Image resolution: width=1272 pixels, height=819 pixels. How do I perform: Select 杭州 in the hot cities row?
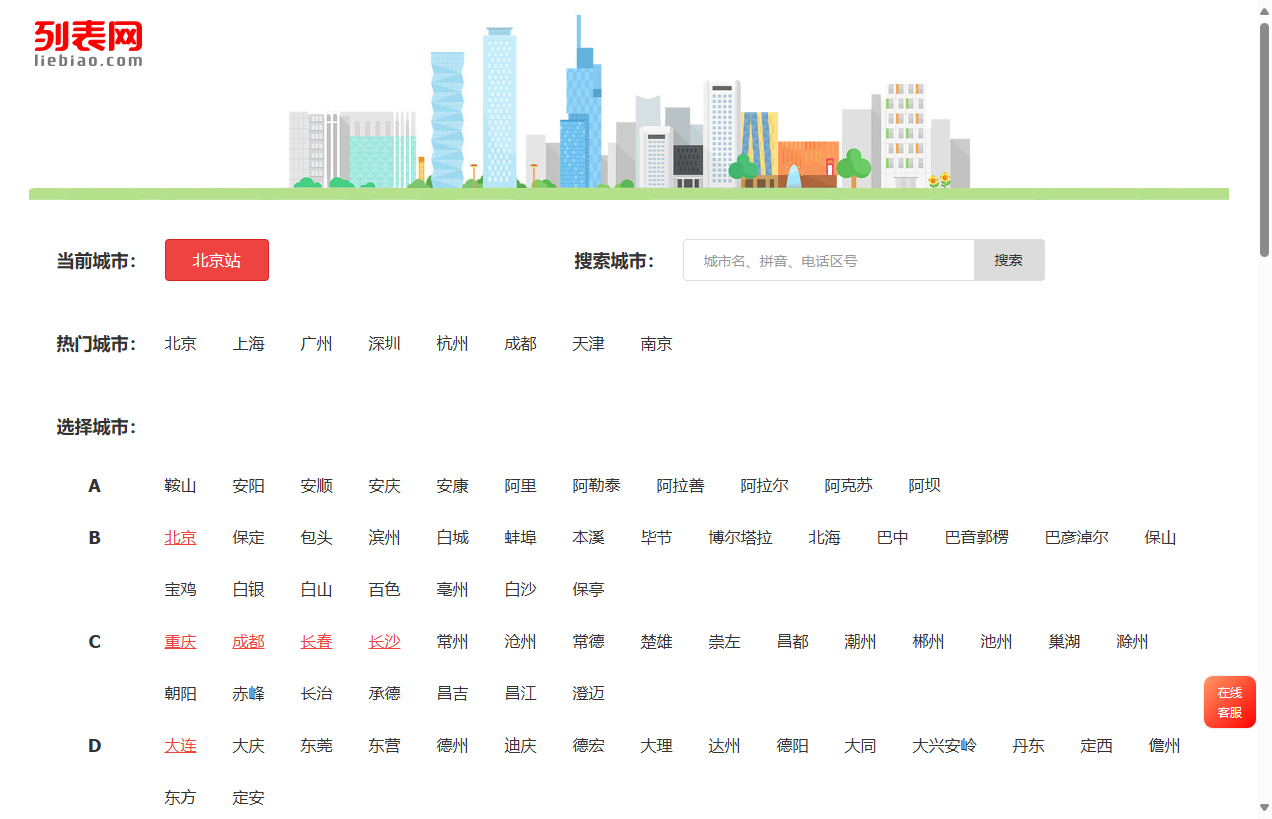(452, 343)
